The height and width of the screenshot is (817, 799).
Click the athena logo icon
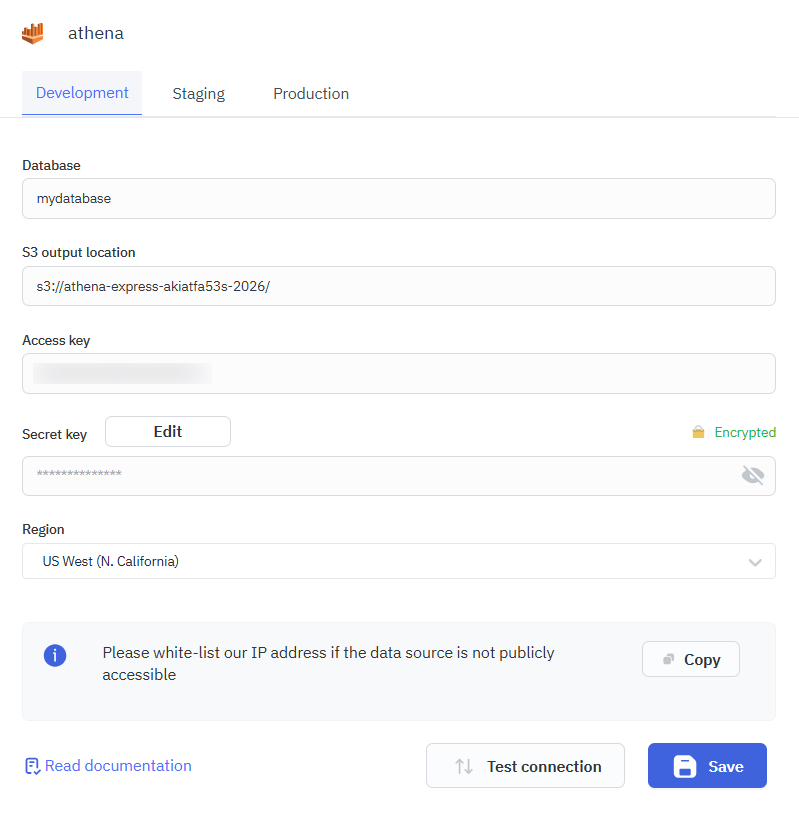(x=33, y=33)
